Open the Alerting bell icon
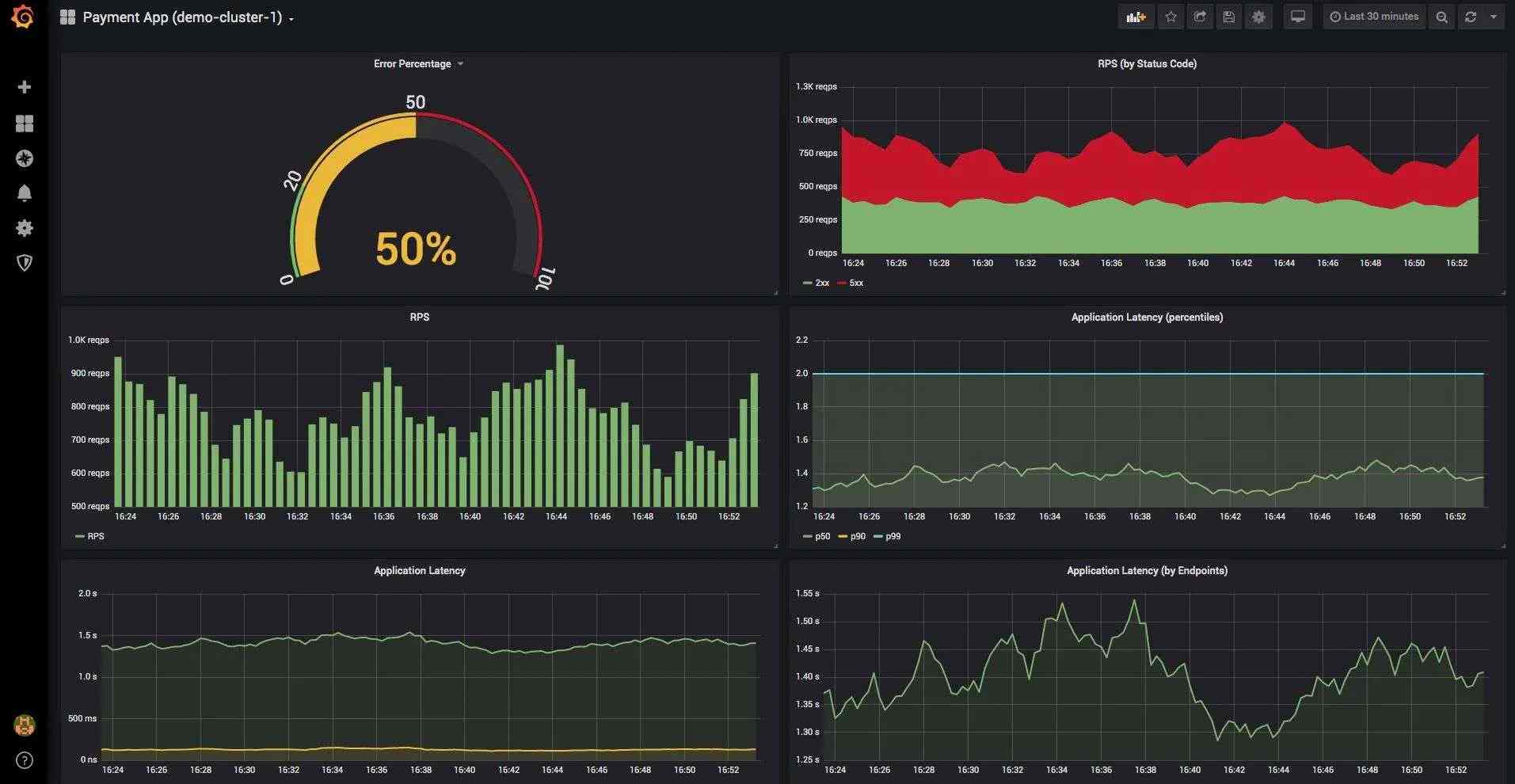 pyautogui.click(x=25, y=193)
